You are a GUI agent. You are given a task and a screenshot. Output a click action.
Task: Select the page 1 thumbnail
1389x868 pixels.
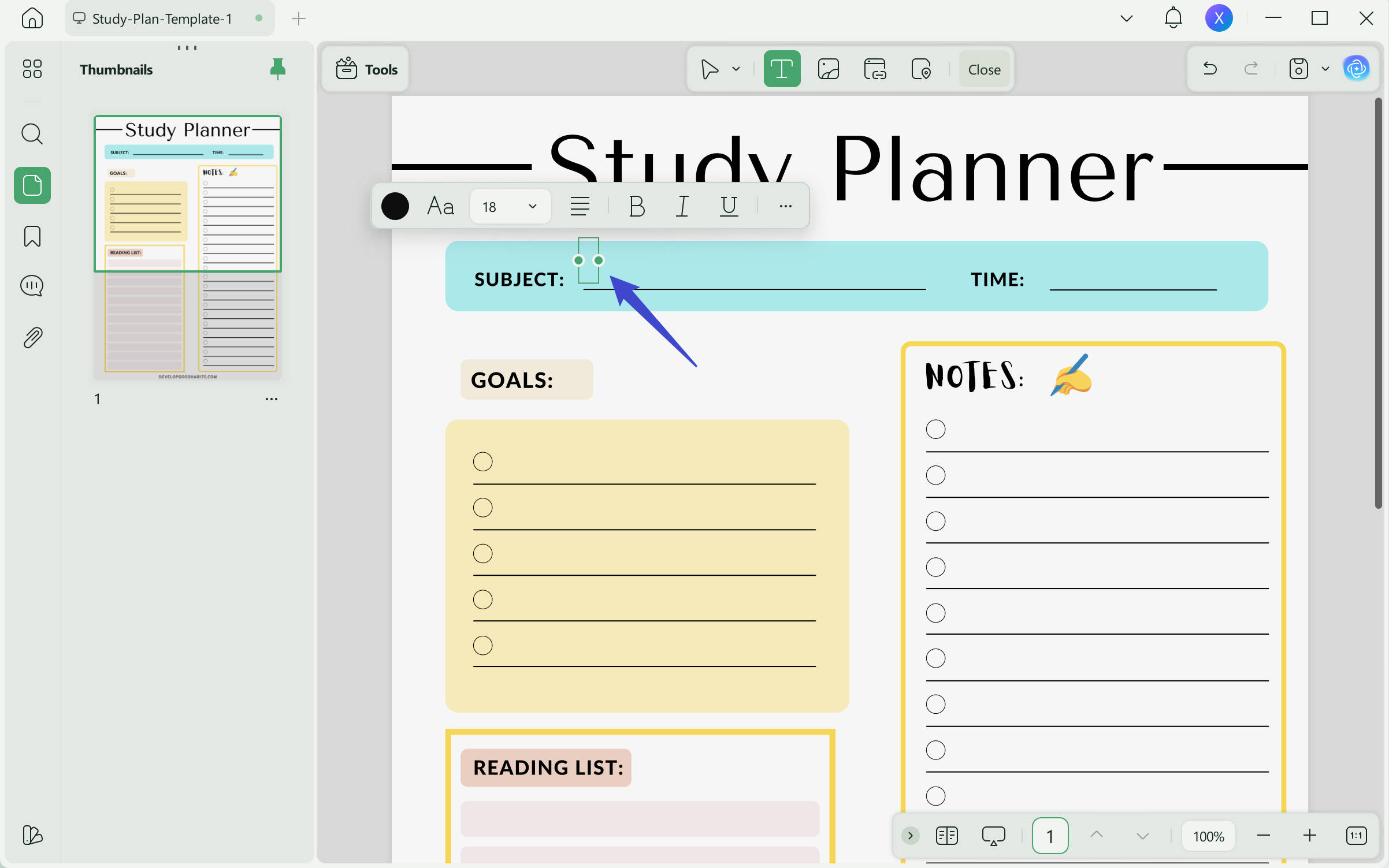(x=188, y=248)
